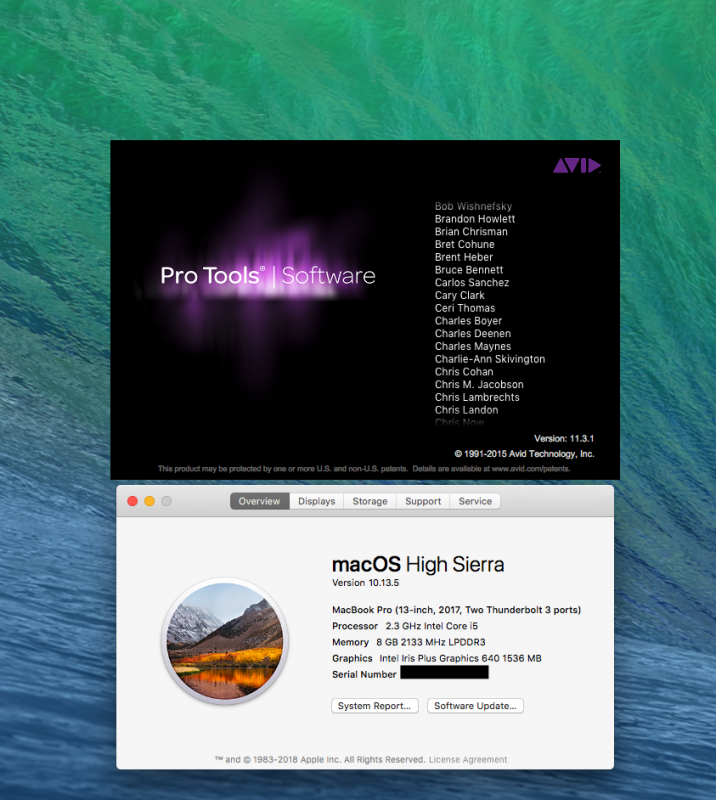The image size is (716, 800).
Task: Close the About This Mac window
Action: 133,501
